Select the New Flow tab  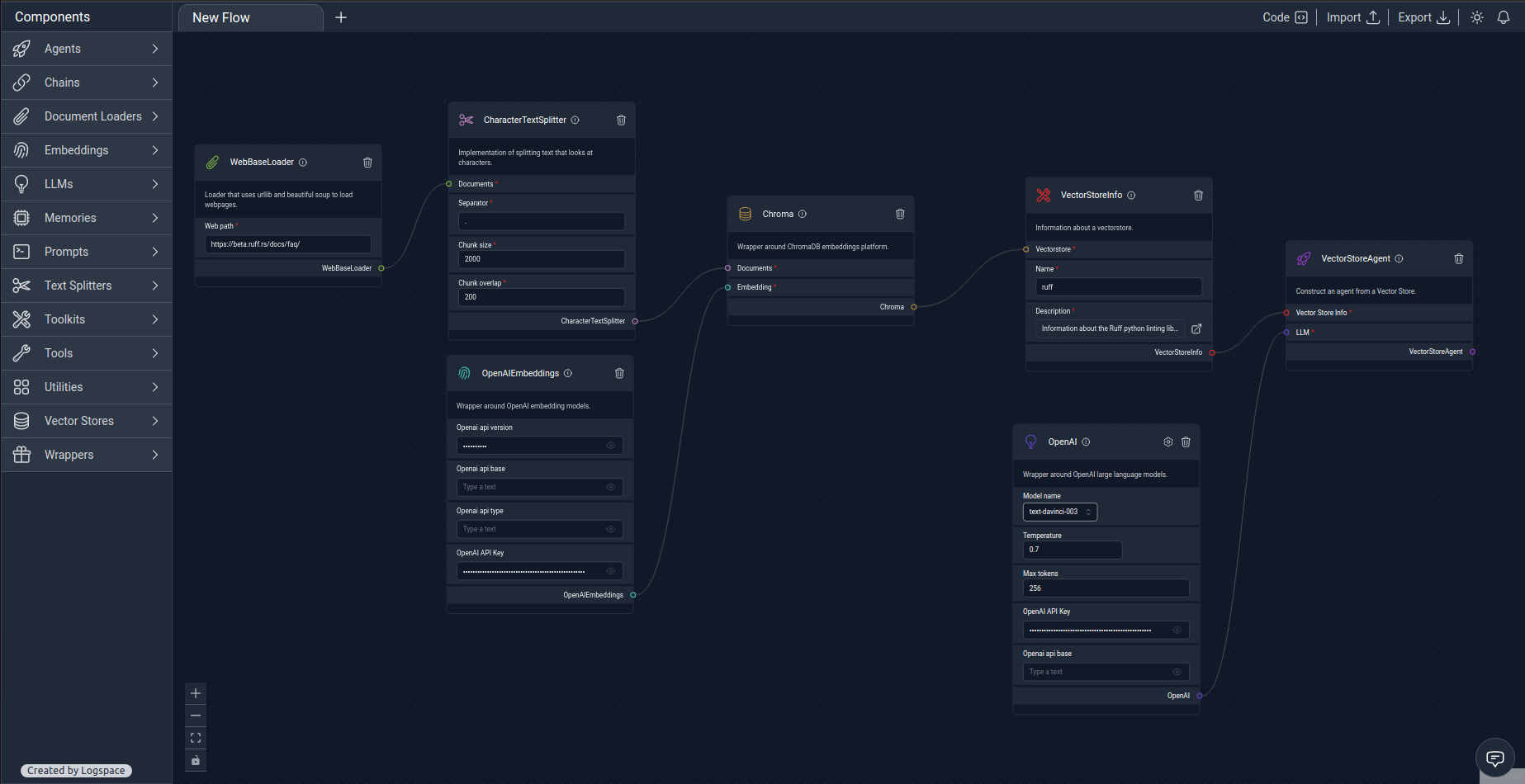tap(250, 17)
